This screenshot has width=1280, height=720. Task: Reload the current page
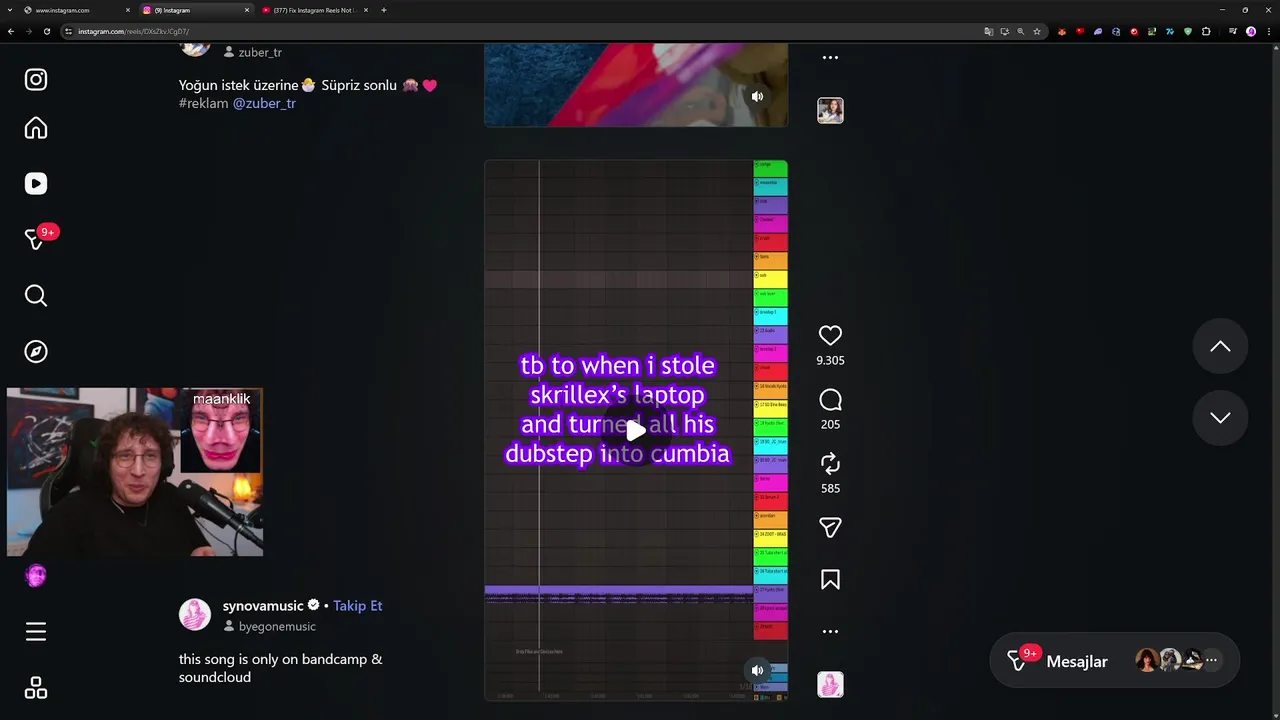(47, 31)
